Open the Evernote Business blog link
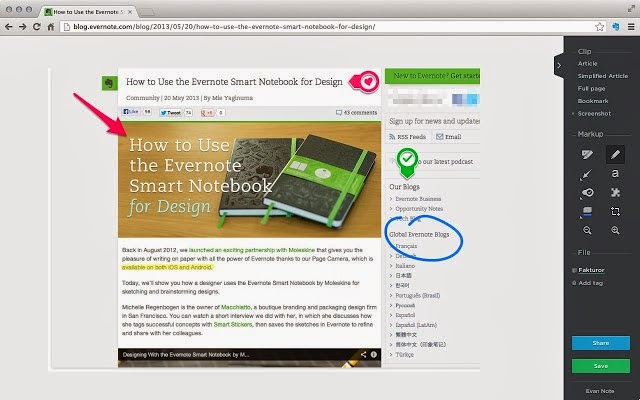The image size is (640, 400). [x=418, y=199]
